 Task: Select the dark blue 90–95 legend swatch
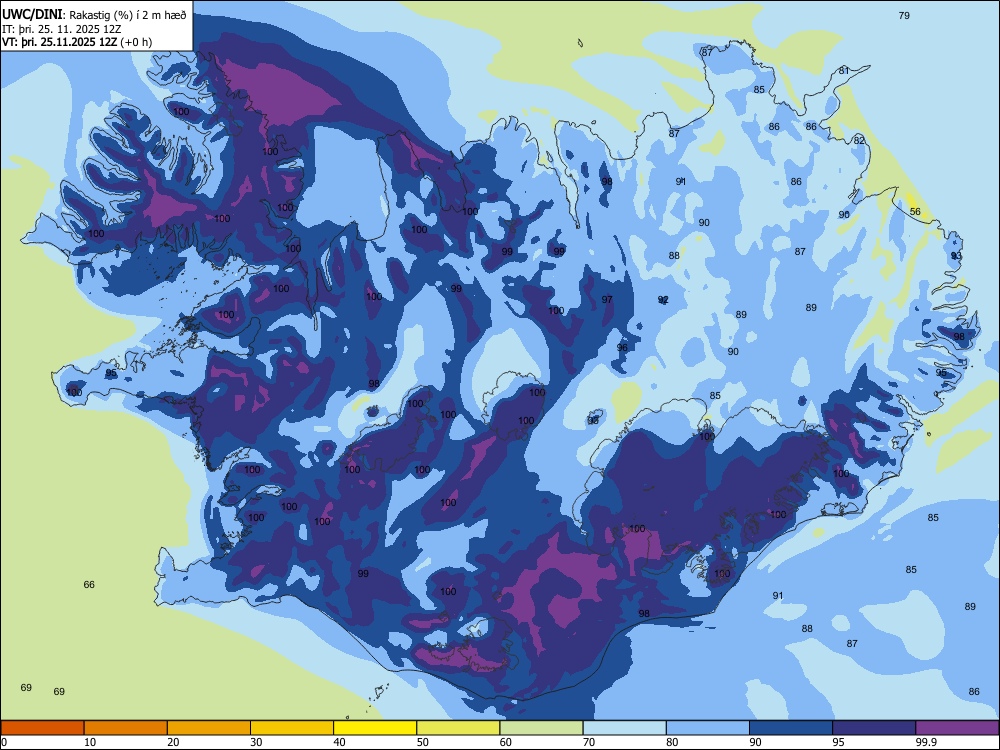tap(791, 728)
